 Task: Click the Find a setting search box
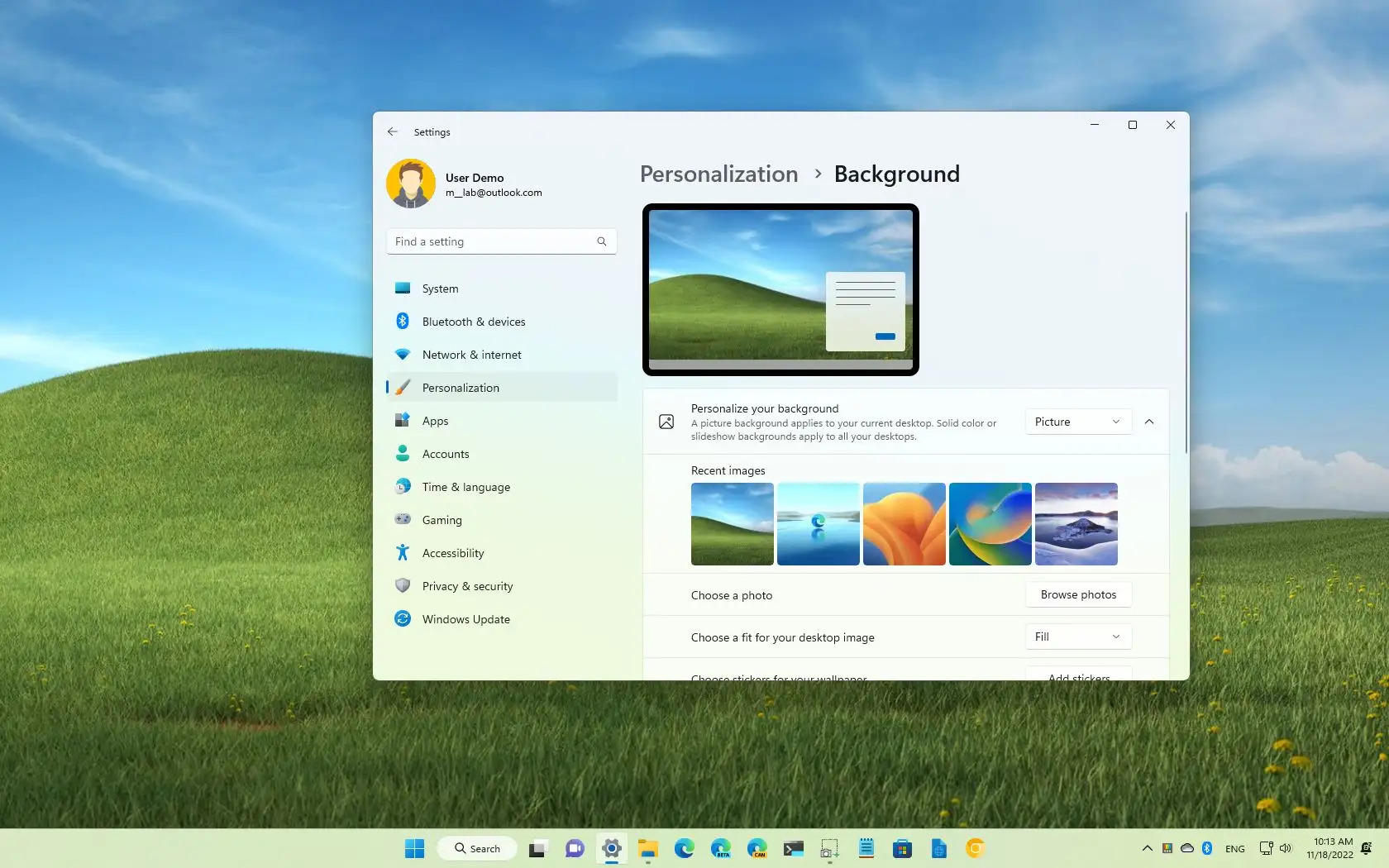point(494,241)
